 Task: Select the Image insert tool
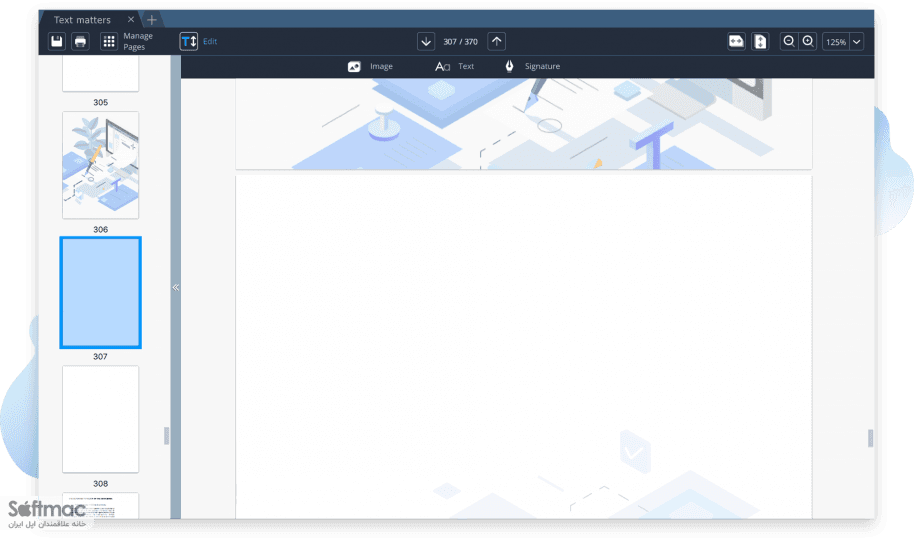(370, 66)
